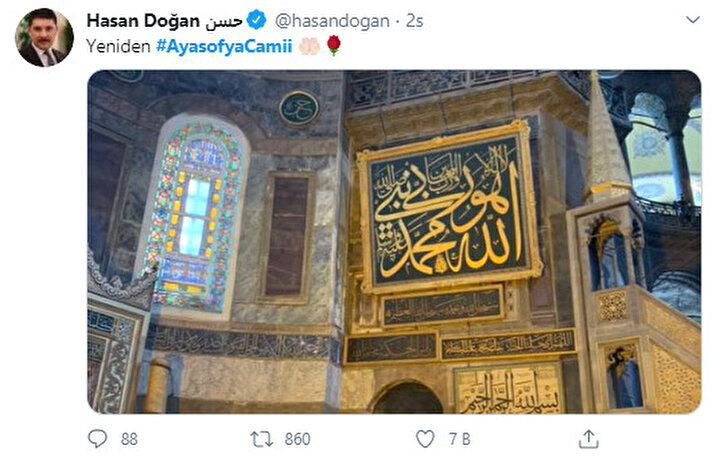Viewport: 720px width, 461px height.
Task: View the attached Hagia Sophia photo
Action: pyautogui.click(x=394, y=242)
